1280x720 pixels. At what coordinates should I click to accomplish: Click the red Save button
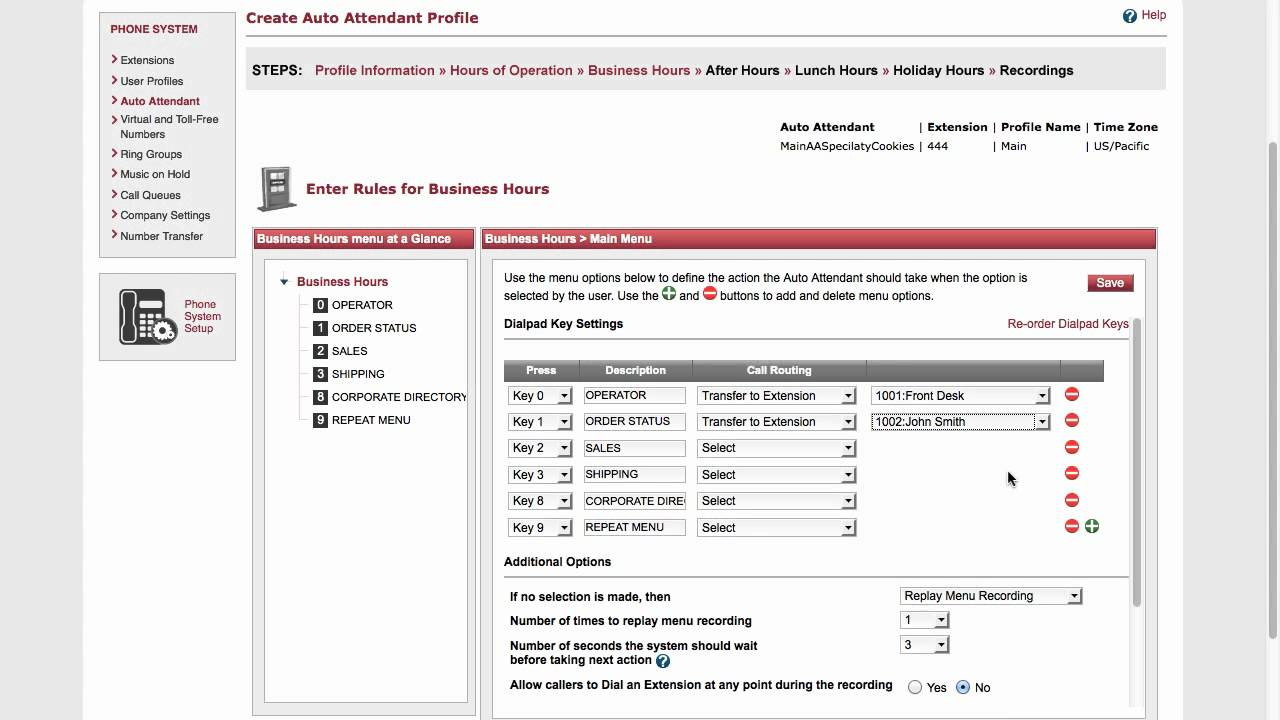point(1110,283)
